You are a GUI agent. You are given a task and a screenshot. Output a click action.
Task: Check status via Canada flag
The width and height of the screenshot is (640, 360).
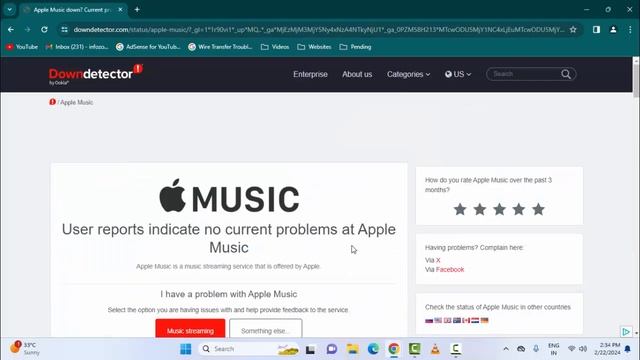coord(466,320)
